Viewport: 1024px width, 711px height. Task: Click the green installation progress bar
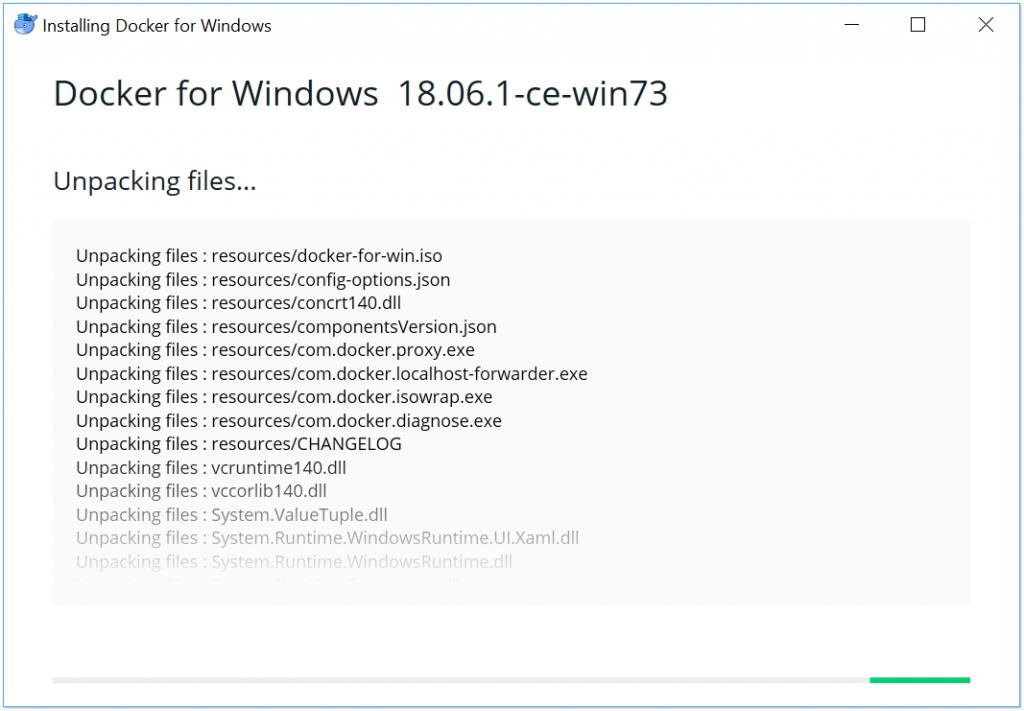(x=920, y=680)
